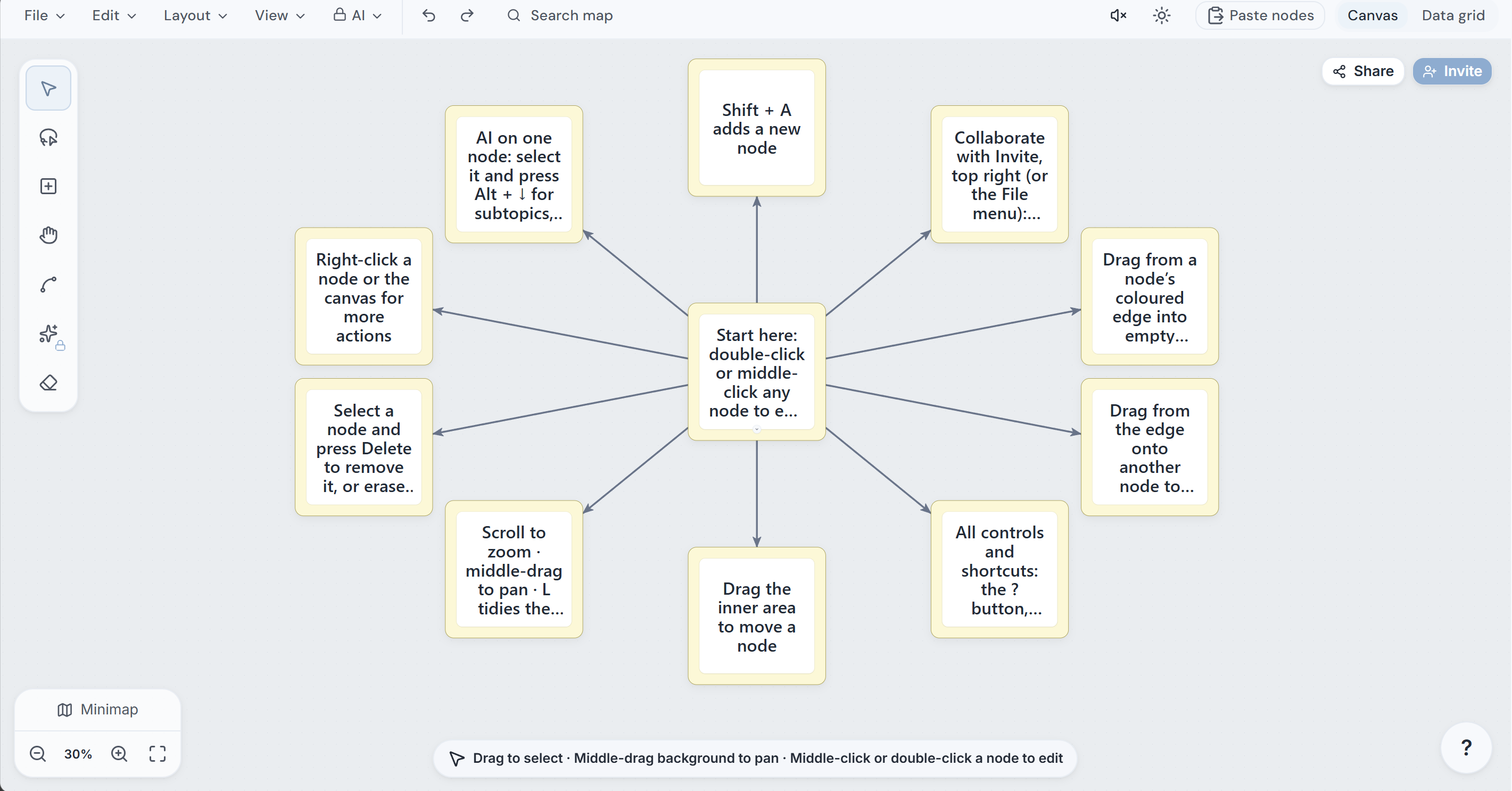The height and width of the screenshot is (791, 1512).
Task: Select the add node tool
Action: click(48, 187)
